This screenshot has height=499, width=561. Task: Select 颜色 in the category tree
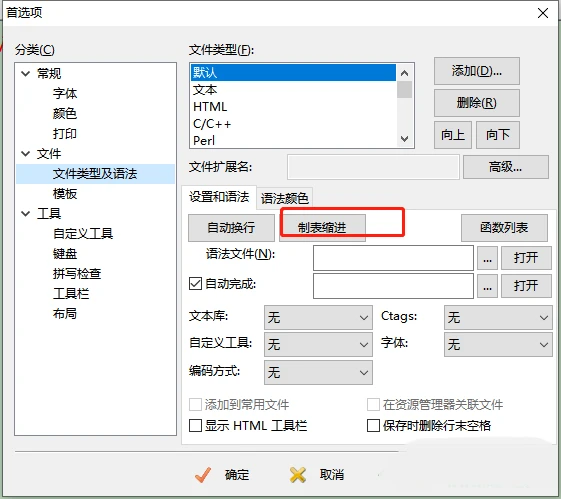pos(65,113)
